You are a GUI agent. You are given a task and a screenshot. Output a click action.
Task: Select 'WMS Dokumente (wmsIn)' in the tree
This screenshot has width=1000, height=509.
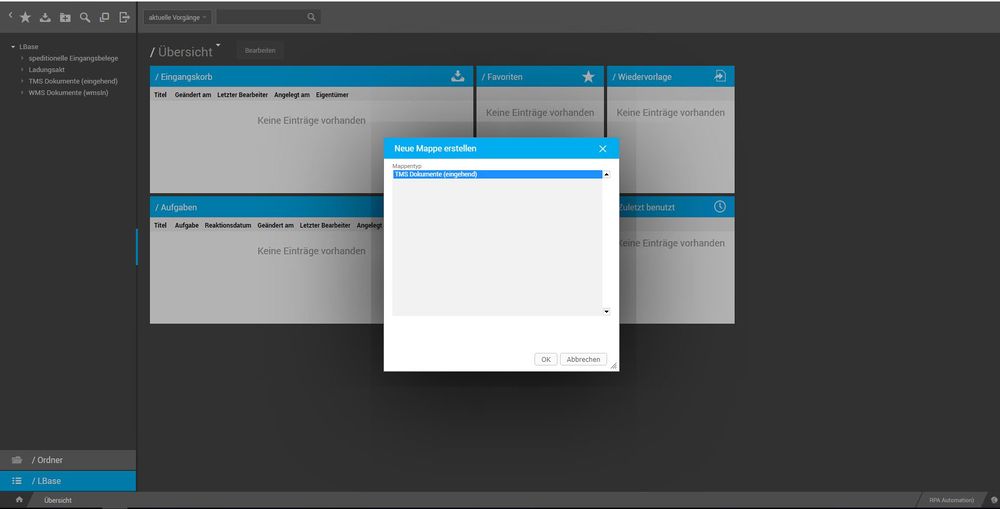click(x=68, y=92)
